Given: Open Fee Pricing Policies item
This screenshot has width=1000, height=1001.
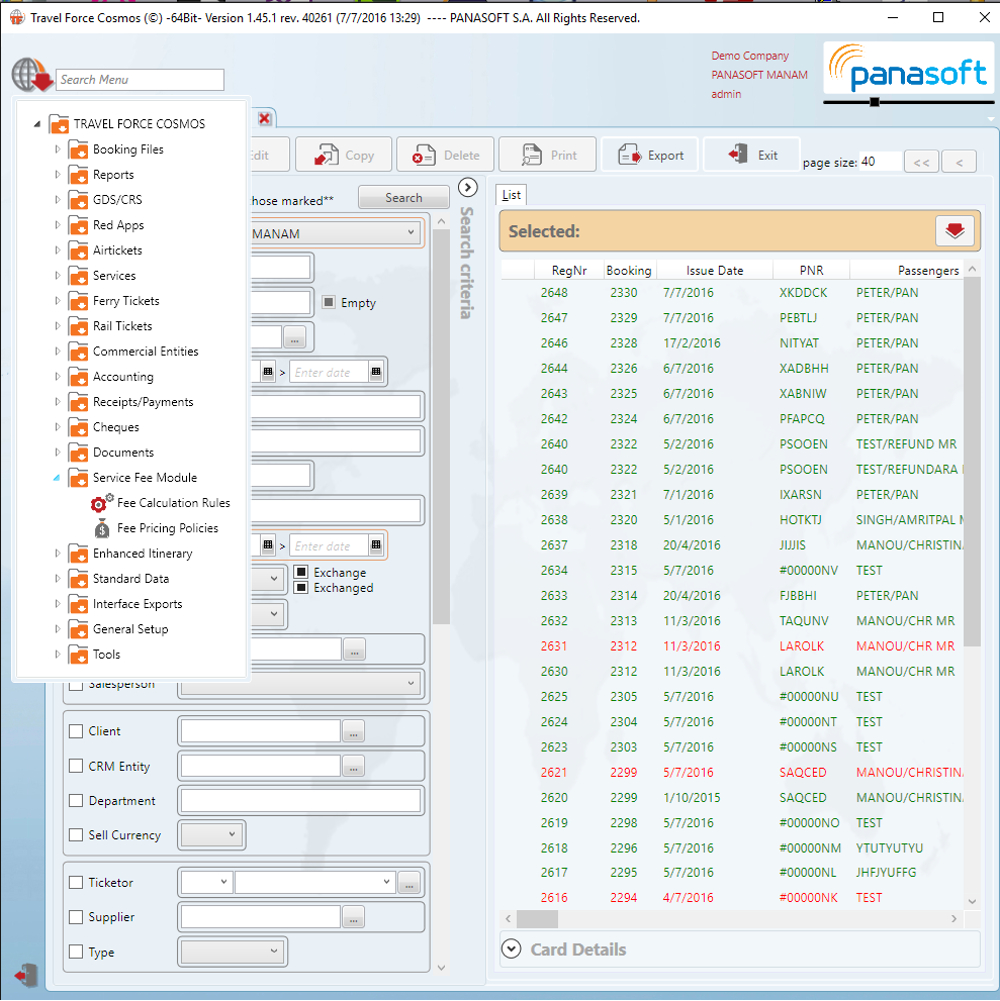Looking at the screenshot, I should pyautogui.click(x=167, y=528).
